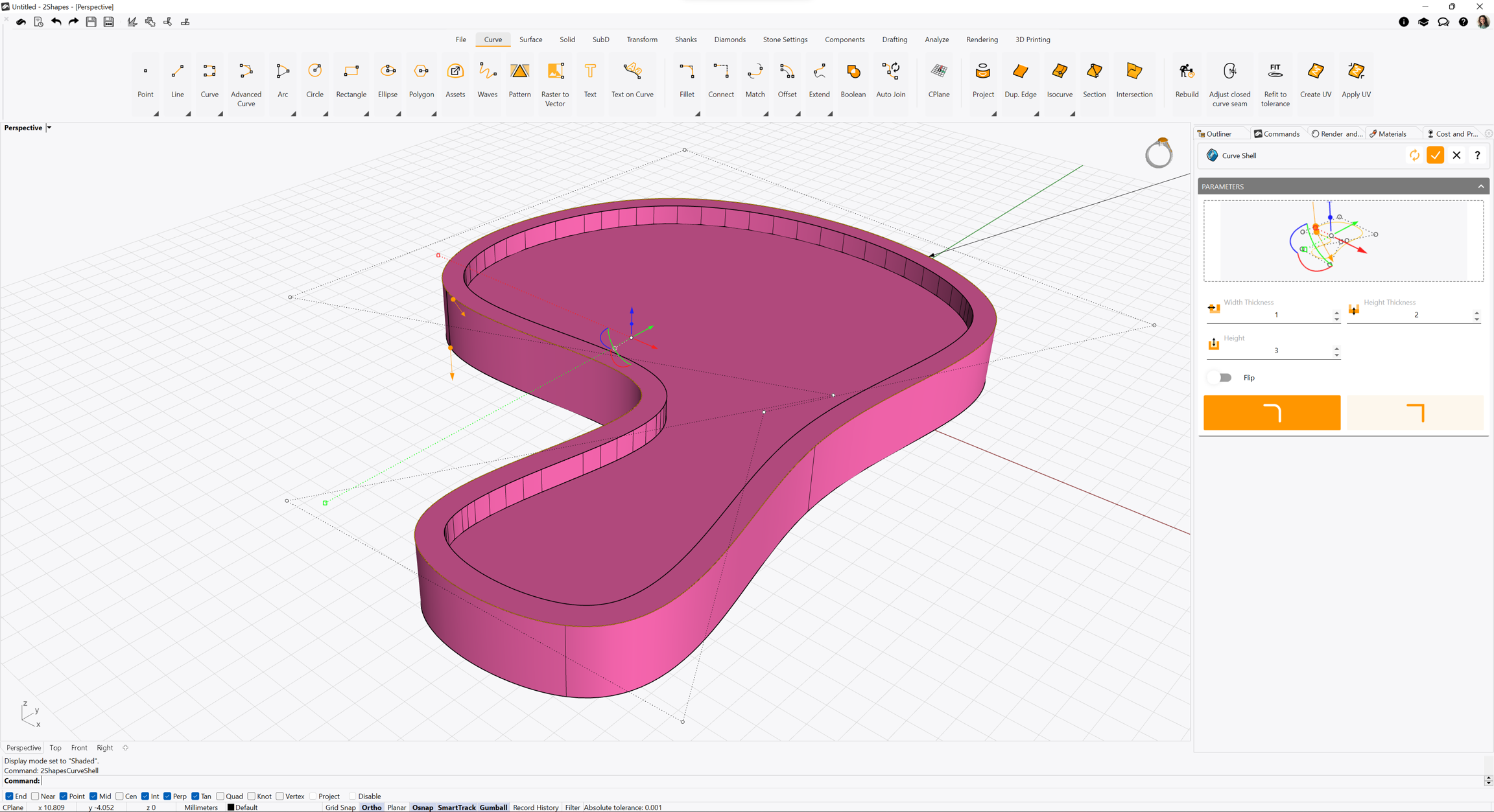Enable the Quad osnap checkbox
Screen dimensions: 1494x812
click(x=220, y=796)
